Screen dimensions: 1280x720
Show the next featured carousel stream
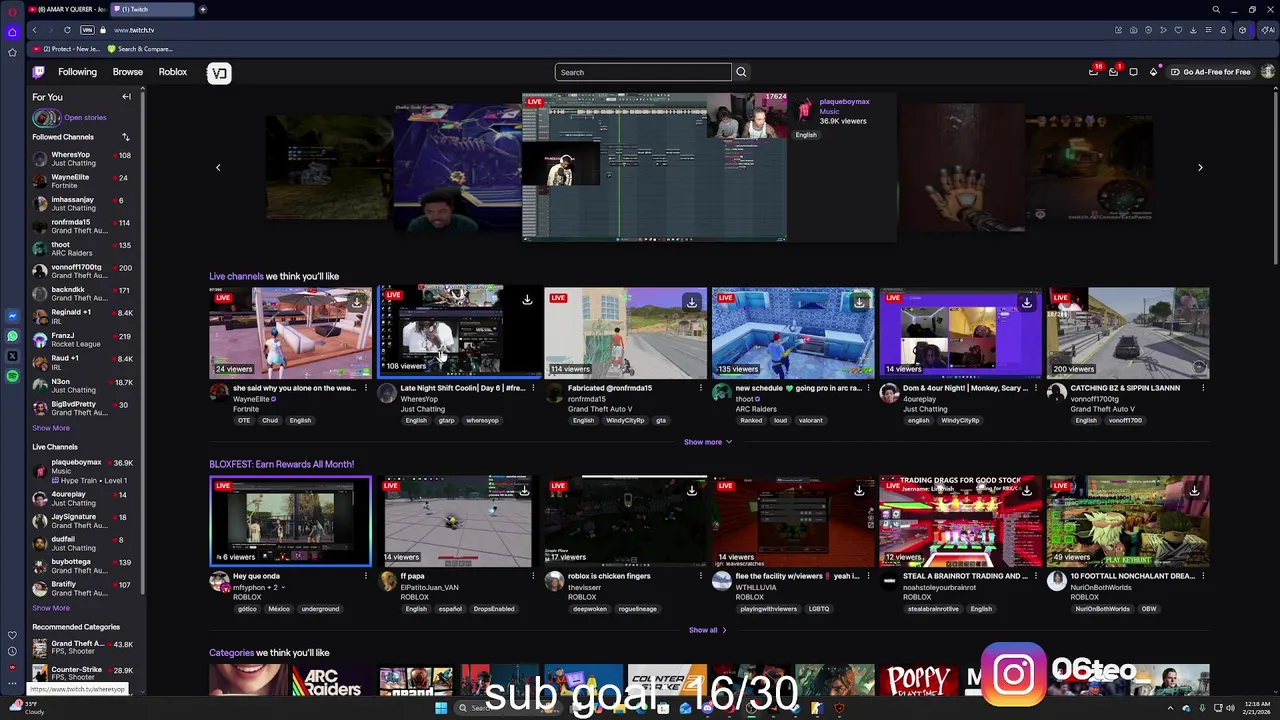(1200, 167)
